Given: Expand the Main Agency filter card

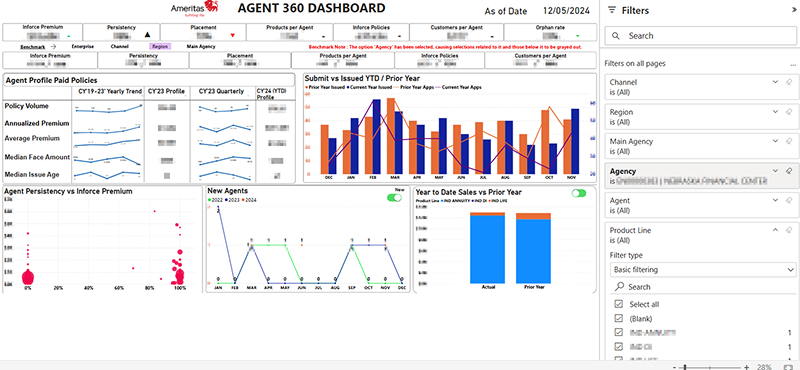Looking at the screenshot, I should [776, 141].
